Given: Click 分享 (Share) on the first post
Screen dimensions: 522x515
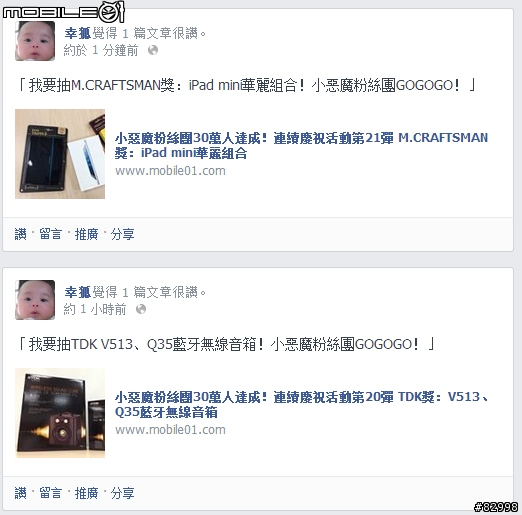Looking at the screenshot, I should click(122, 234).
